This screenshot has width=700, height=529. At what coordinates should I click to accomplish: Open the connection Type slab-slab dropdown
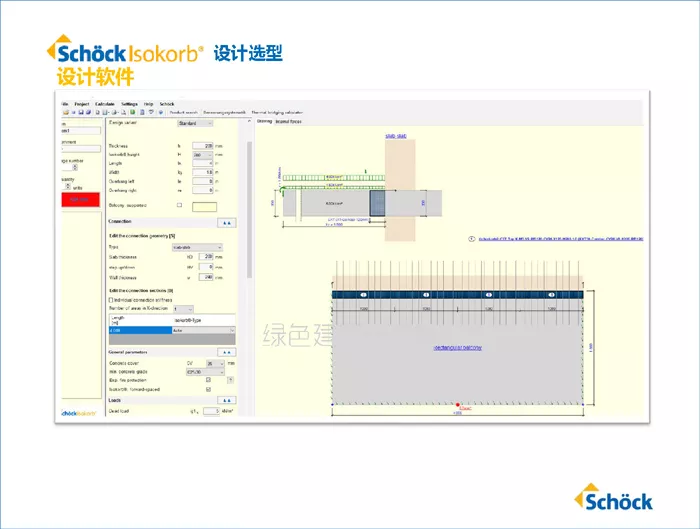click(197, 247)
